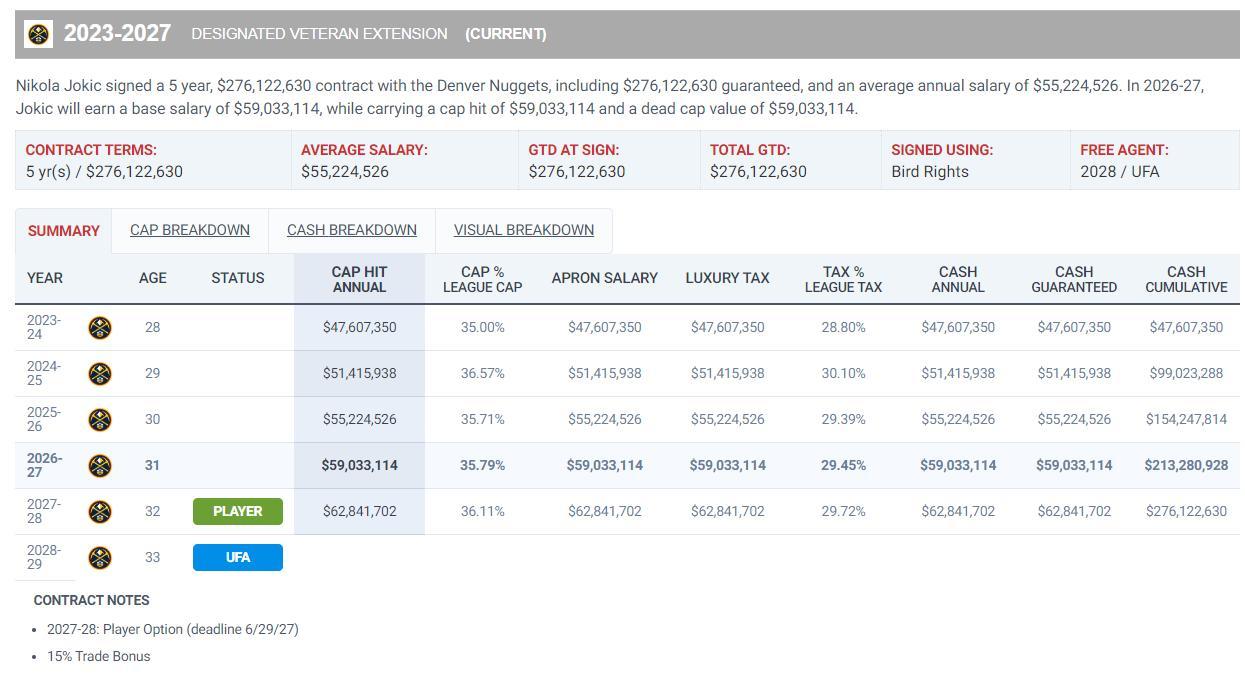Click the Luxury Tax column header
1245x684 pixels.
coord(727,278)
